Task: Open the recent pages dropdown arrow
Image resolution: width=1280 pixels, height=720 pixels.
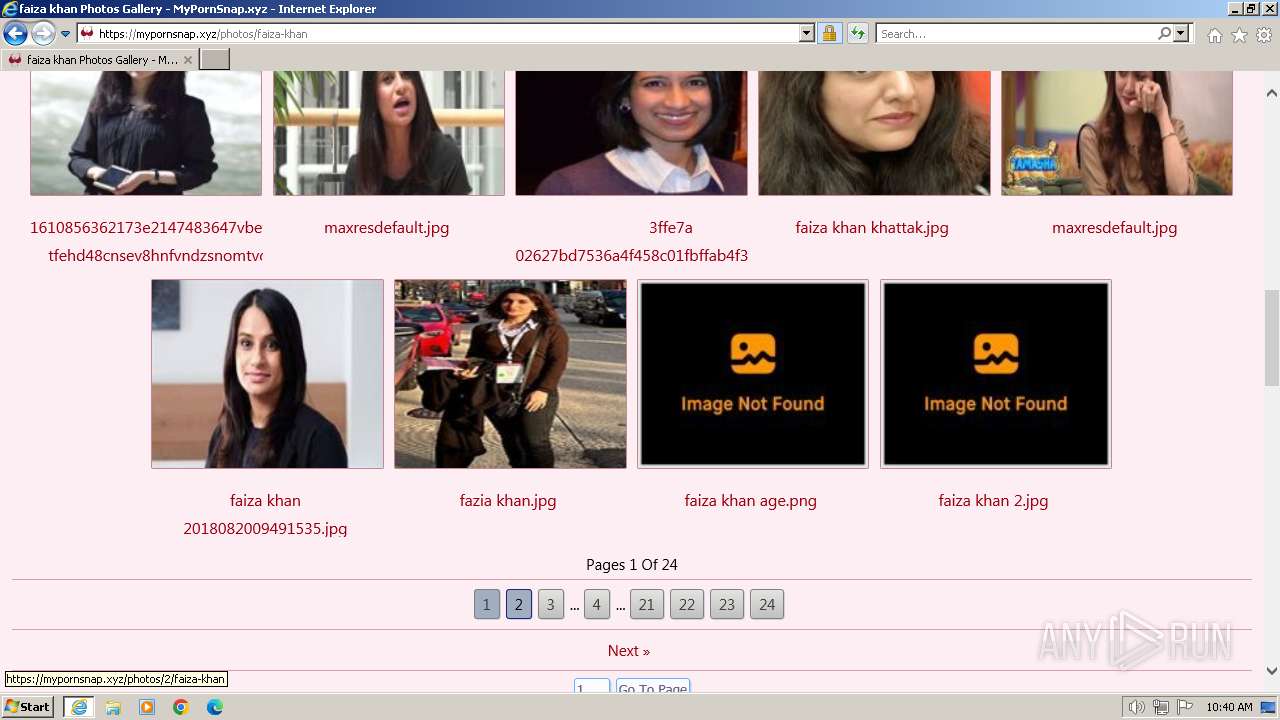Action: coord(66,34)
